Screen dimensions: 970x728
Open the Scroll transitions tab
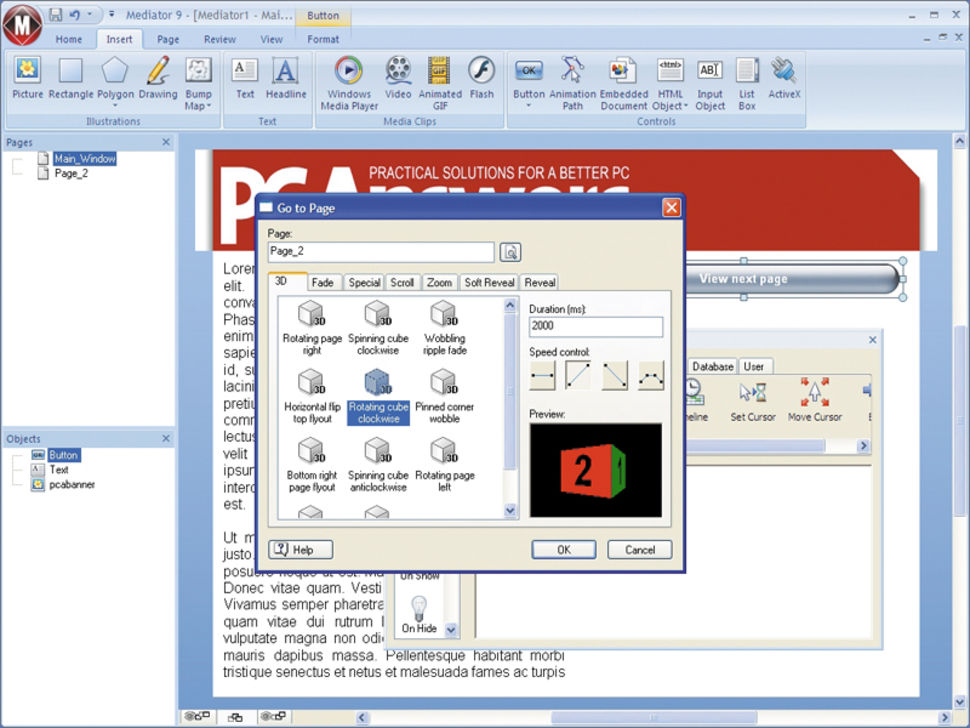tap(402, 283)
